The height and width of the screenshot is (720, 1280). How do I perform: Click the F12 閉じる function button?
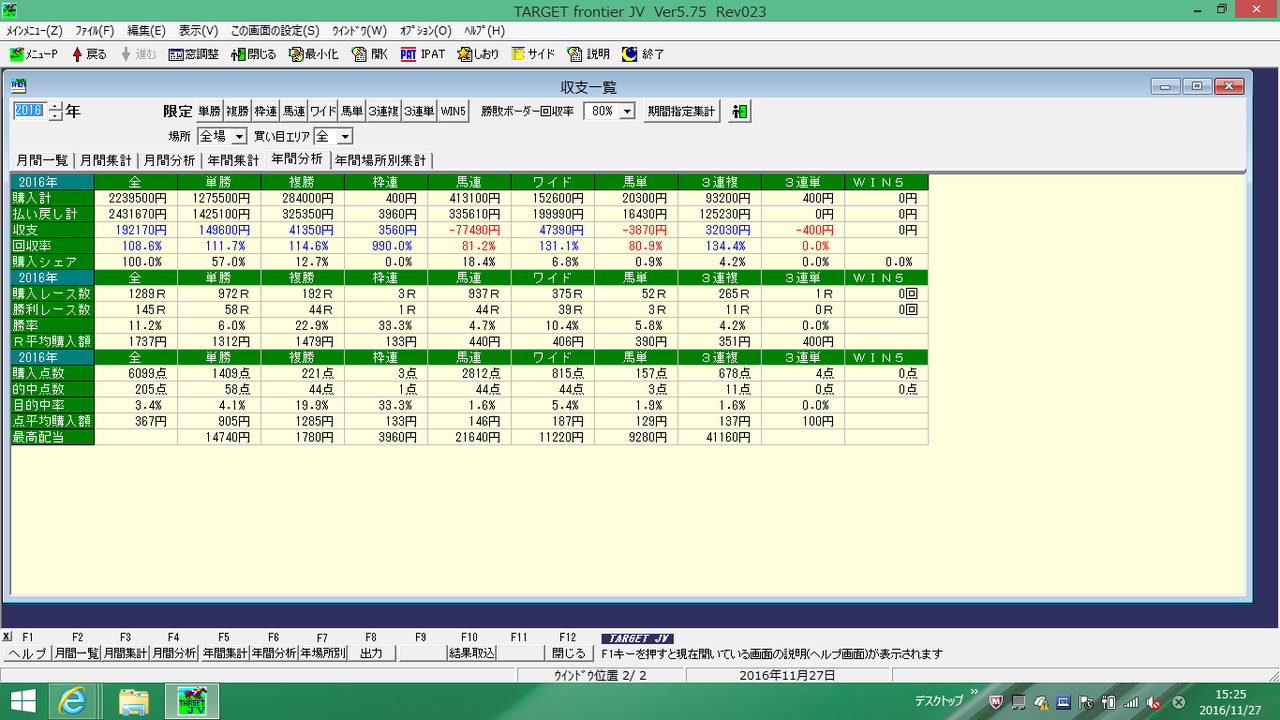click(568, 654)
